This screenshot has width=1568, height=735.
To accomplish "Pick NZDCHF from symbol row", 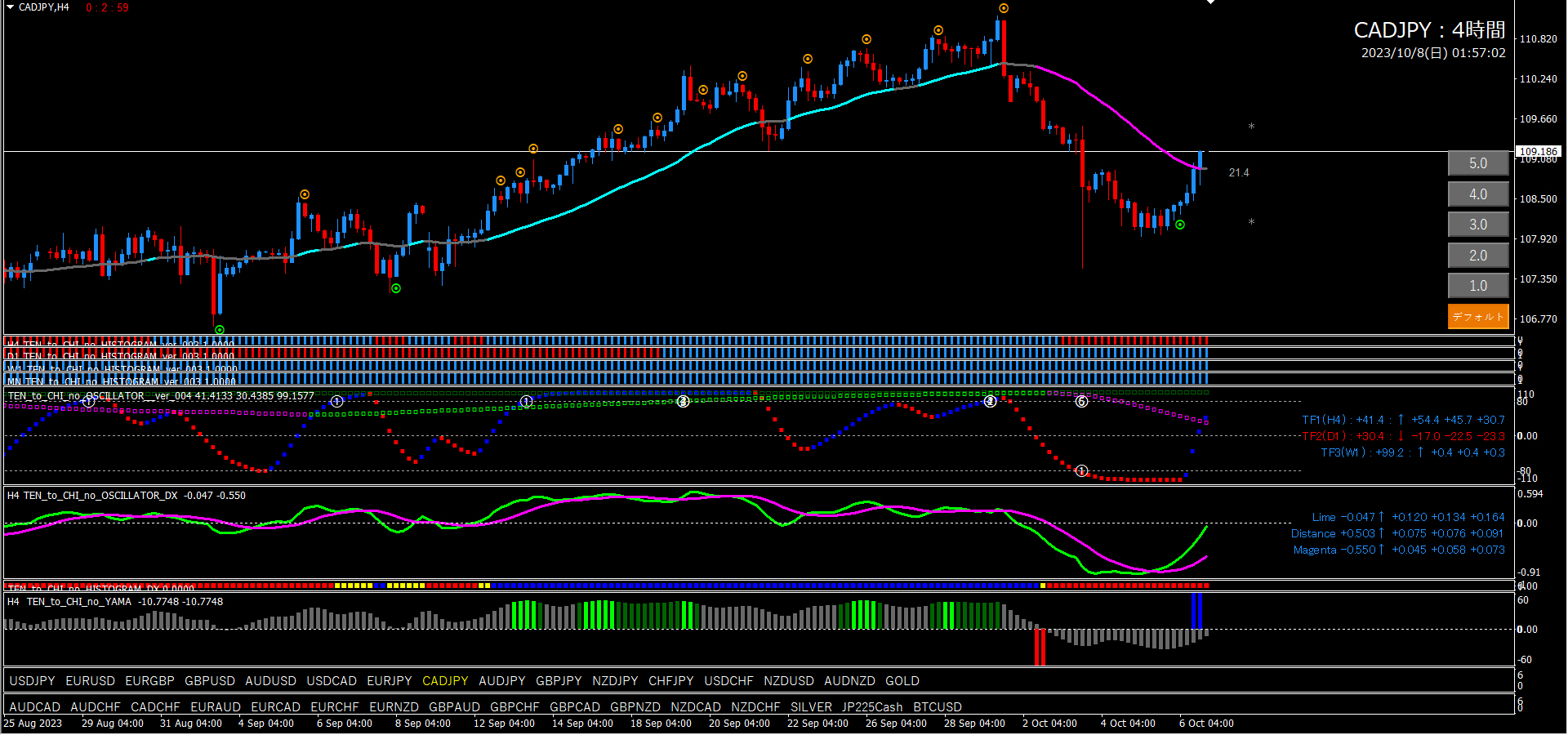I will pyautogui.click(x=756, y=707).
